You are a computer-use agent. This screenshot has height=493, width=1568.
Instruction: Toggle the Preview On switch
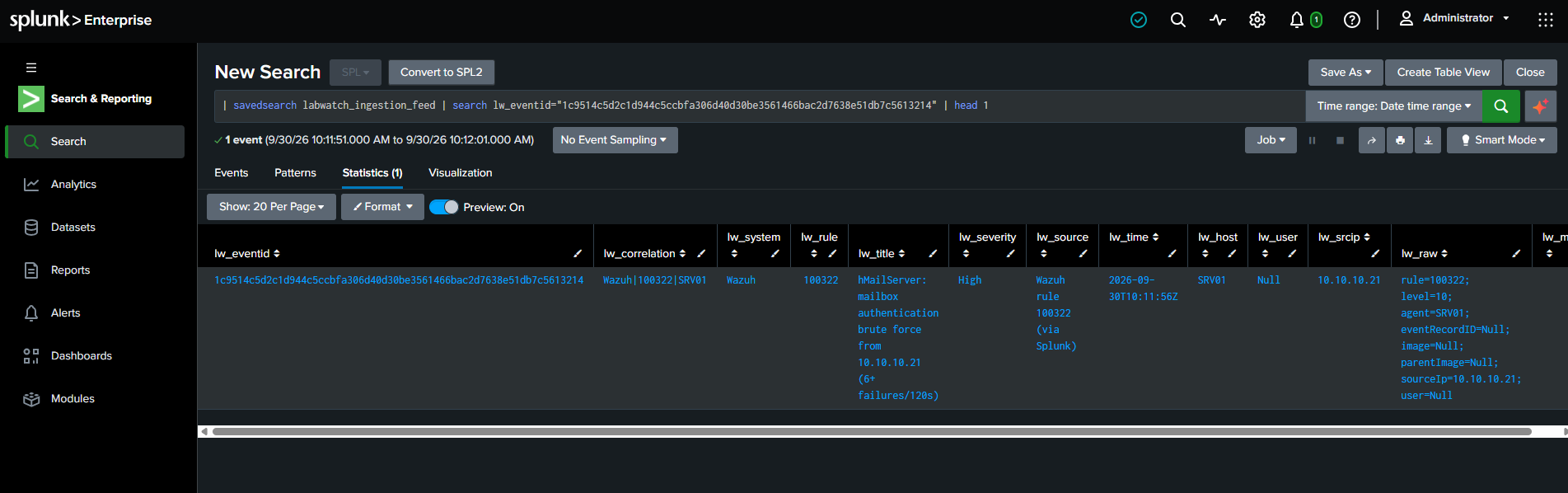(444, 207)
